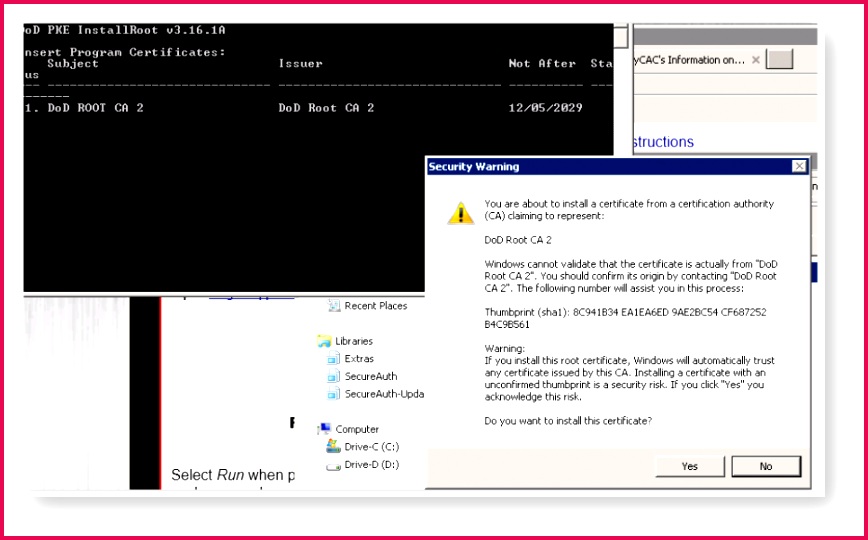This screenshot has height=540, width=868.
Task: Click the Drive-C disk icon
Action: pyautogui.click(x=333, y=446)
